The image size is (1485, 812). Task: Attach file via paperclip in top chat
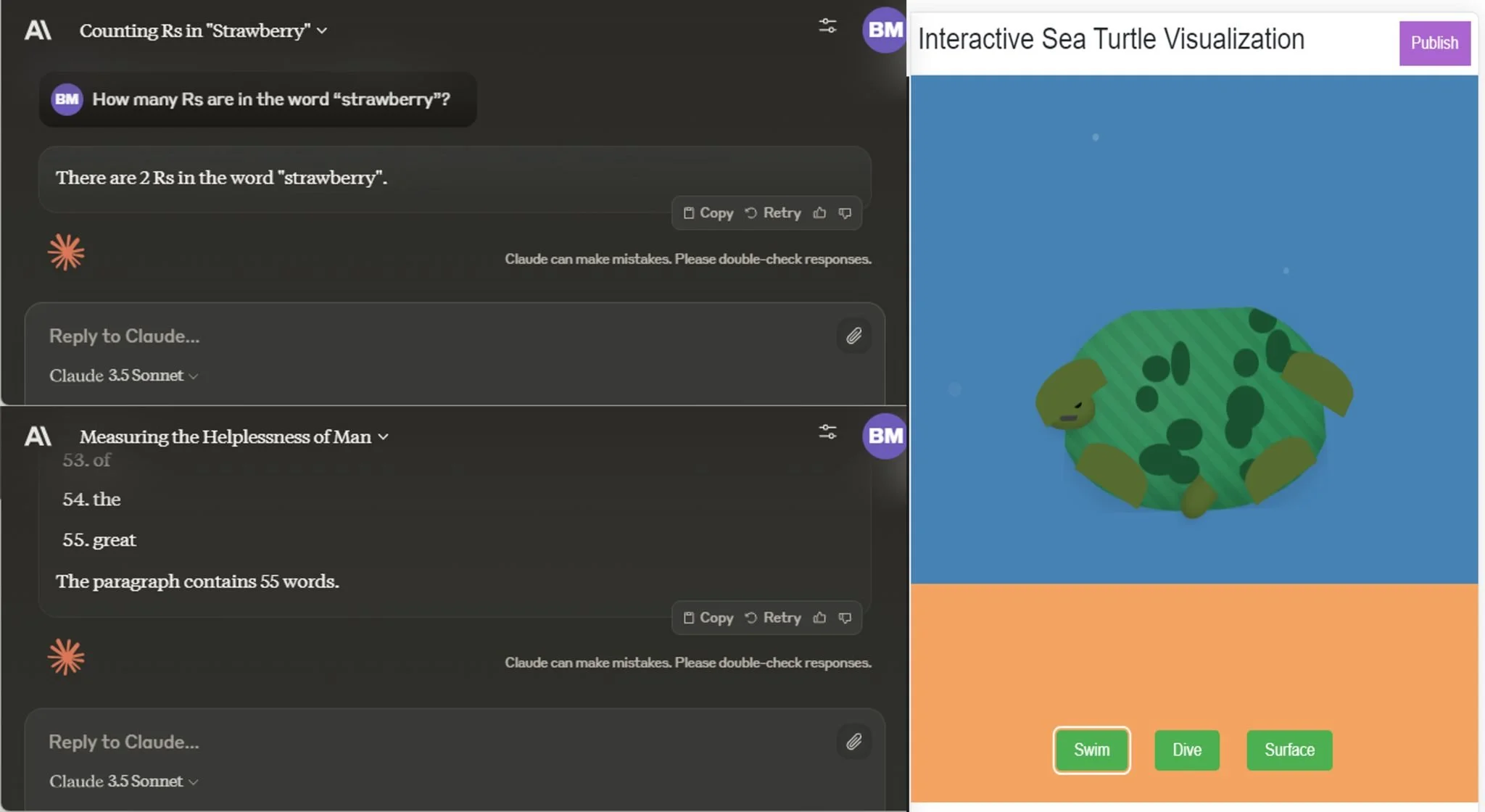[x=853, y=336]
